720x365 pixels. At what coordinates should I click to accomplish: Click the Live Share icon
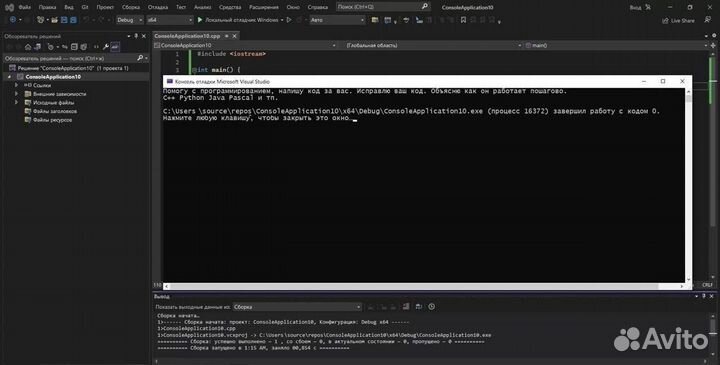(x=665, y=21)
